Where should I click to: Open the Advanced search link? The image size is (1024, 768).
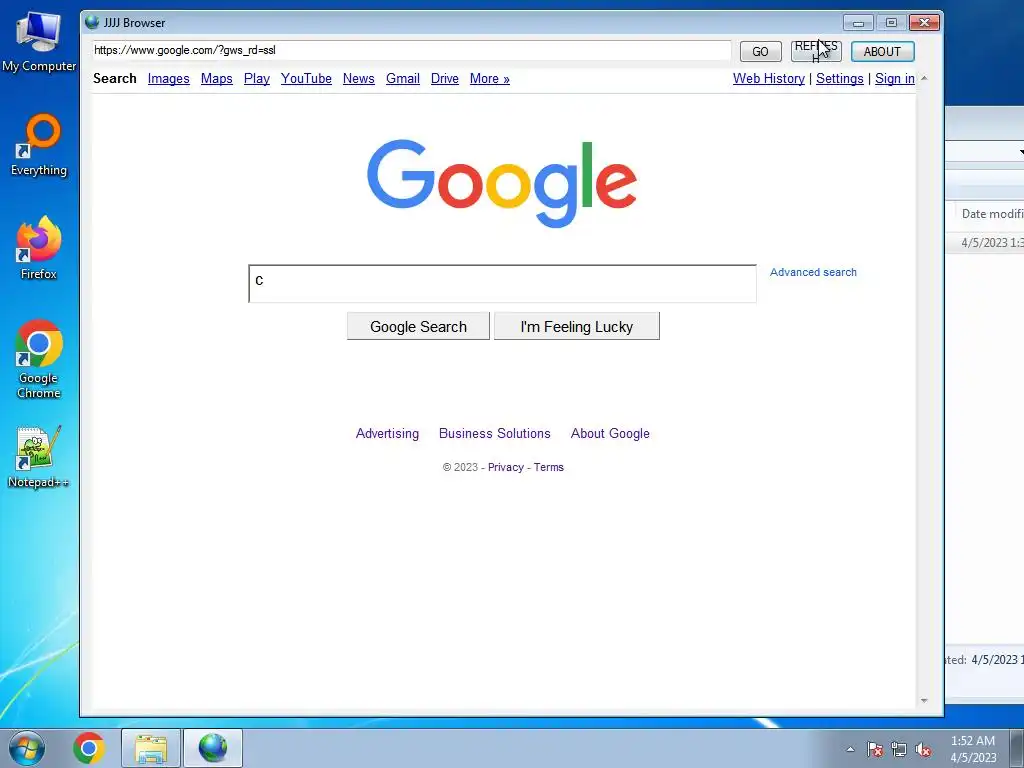click(813, 272)
